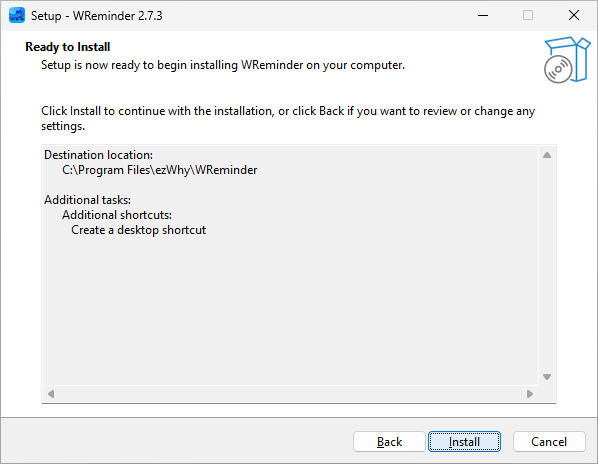Click the Destination location line

coord(98,155)
